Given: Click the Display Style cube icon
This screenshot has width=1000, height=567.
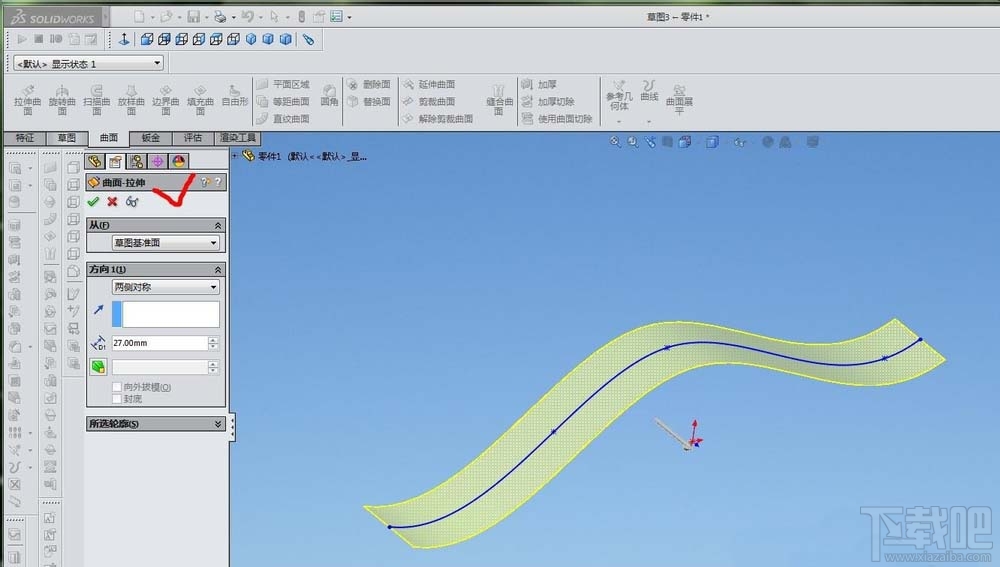Looking at the screenshot, I should coord(712,142).
